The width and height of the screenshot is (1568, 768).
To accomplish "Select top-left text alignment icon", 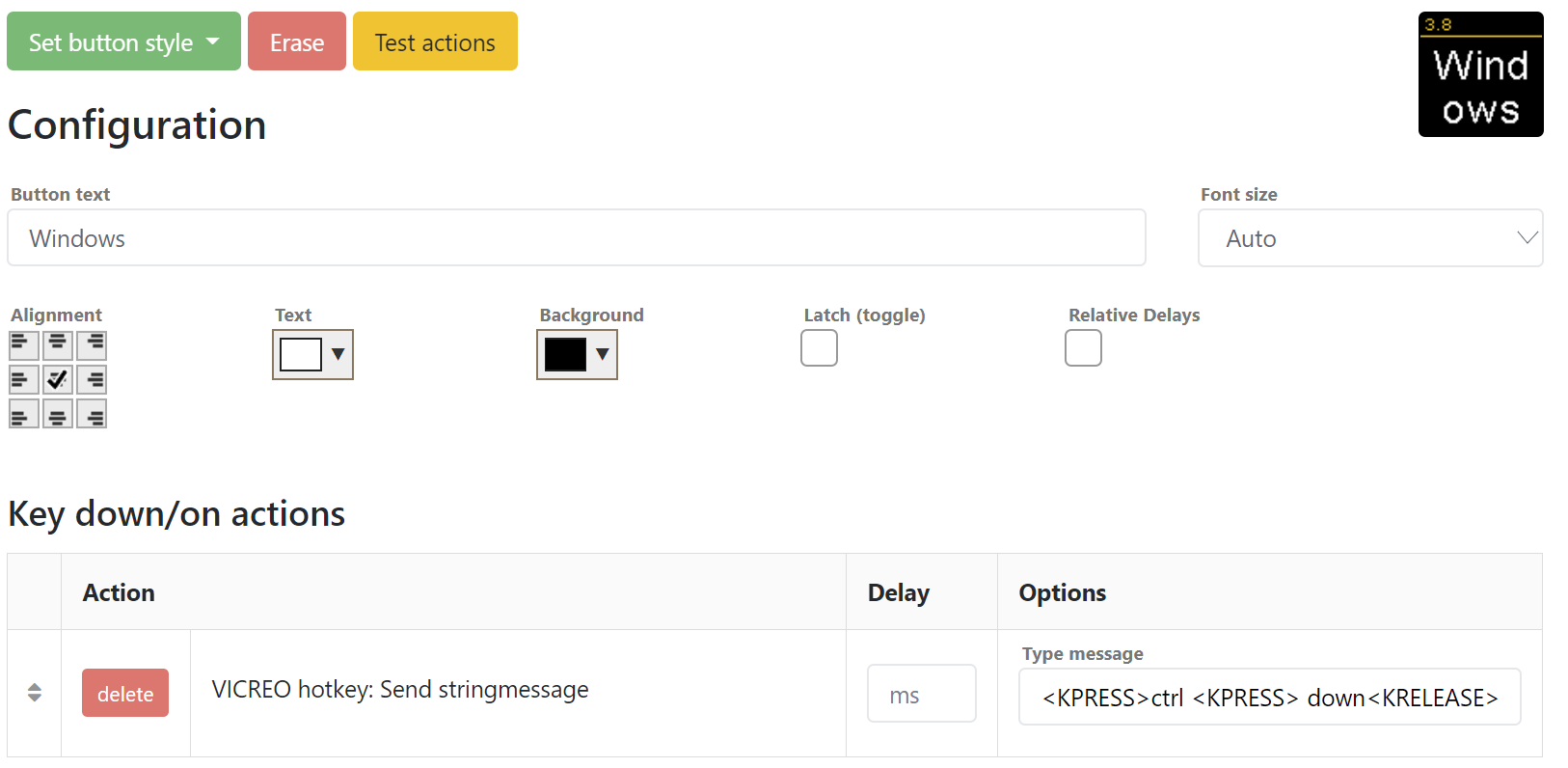I will [x=24, y=345].
